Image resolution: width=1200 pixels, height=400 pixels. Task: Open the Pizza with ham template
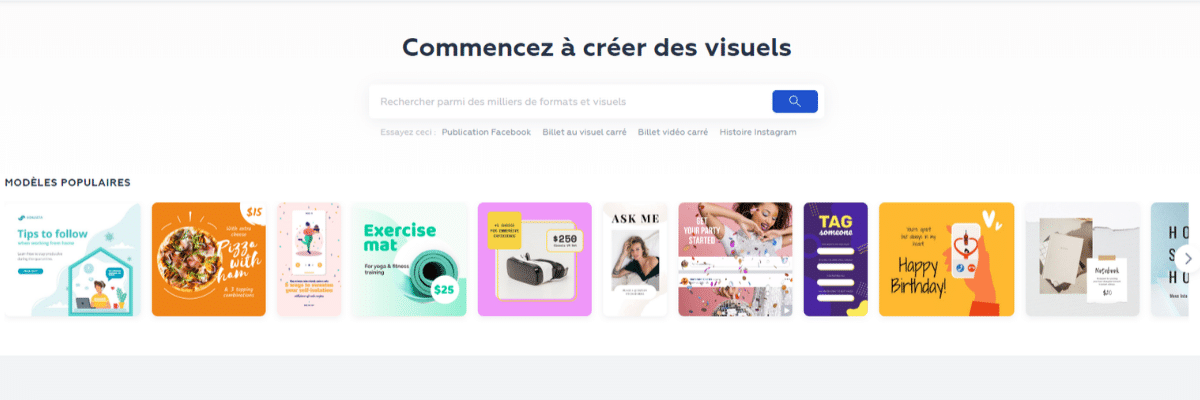[x=208, y=259]
